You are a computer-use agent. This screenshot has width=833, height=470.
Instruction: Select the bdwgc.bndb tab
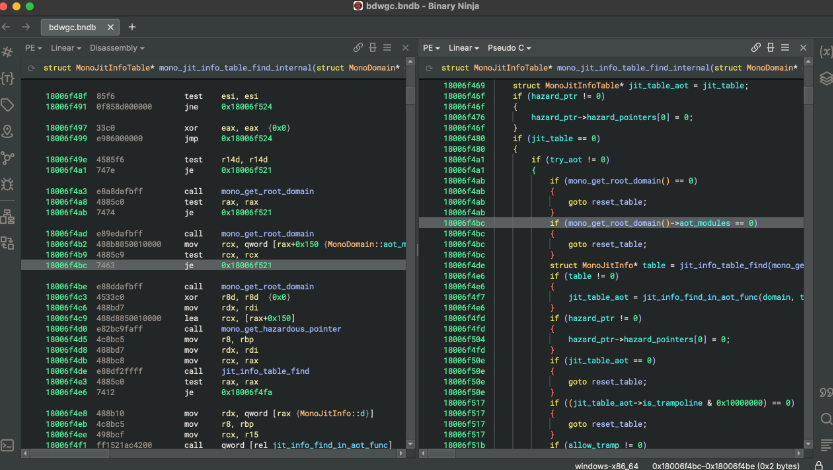(72, 27)
